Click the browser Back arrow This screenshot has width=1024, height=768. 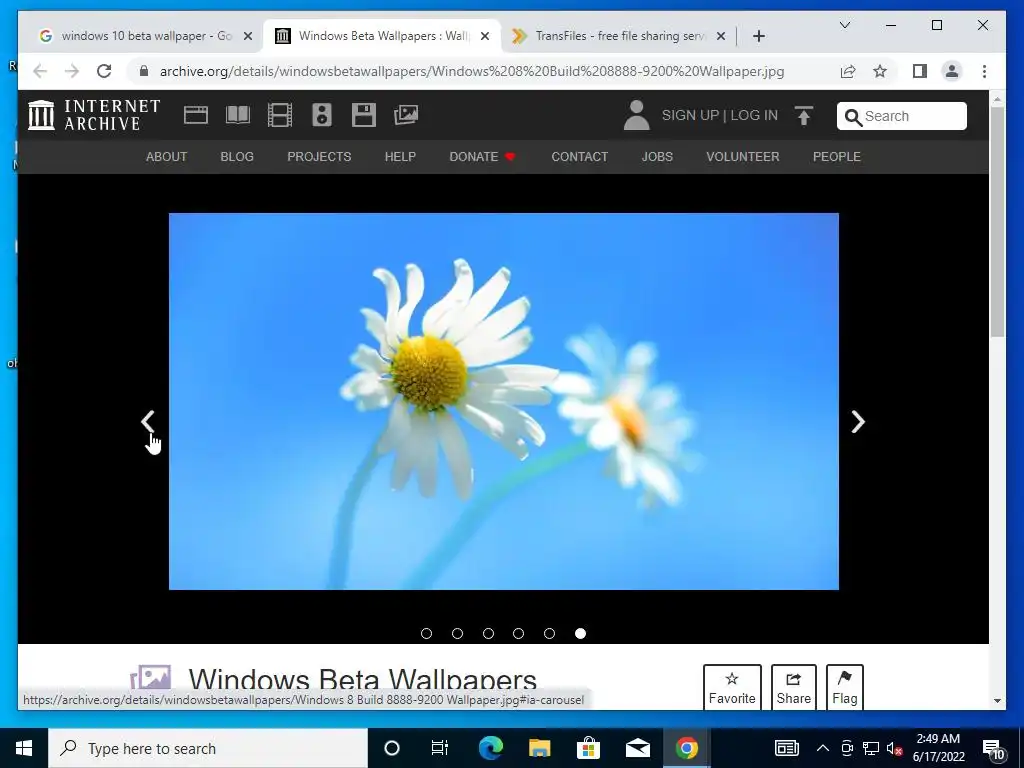[x=40, y=71]
